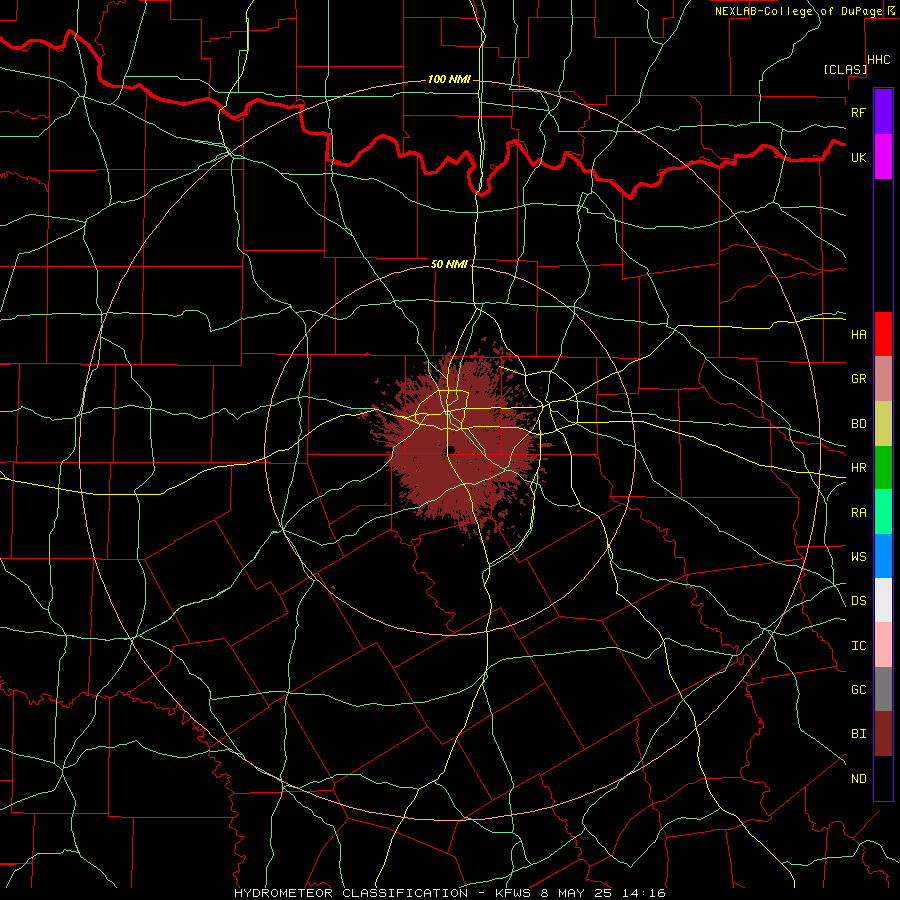Click the black radar site dot at center

[x=451, y=449]
